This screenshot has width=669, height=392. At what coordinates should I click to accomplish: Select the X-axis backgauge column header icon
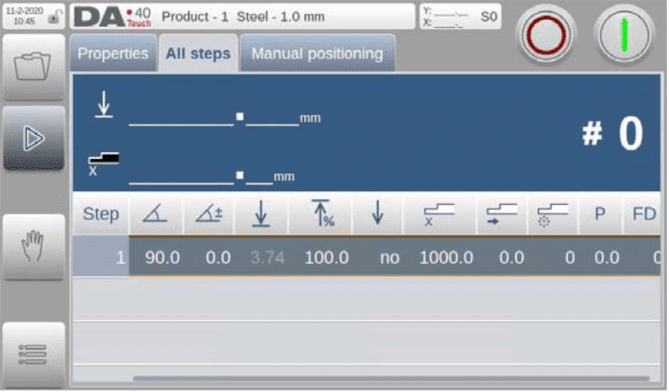click(x=439, y=213)
